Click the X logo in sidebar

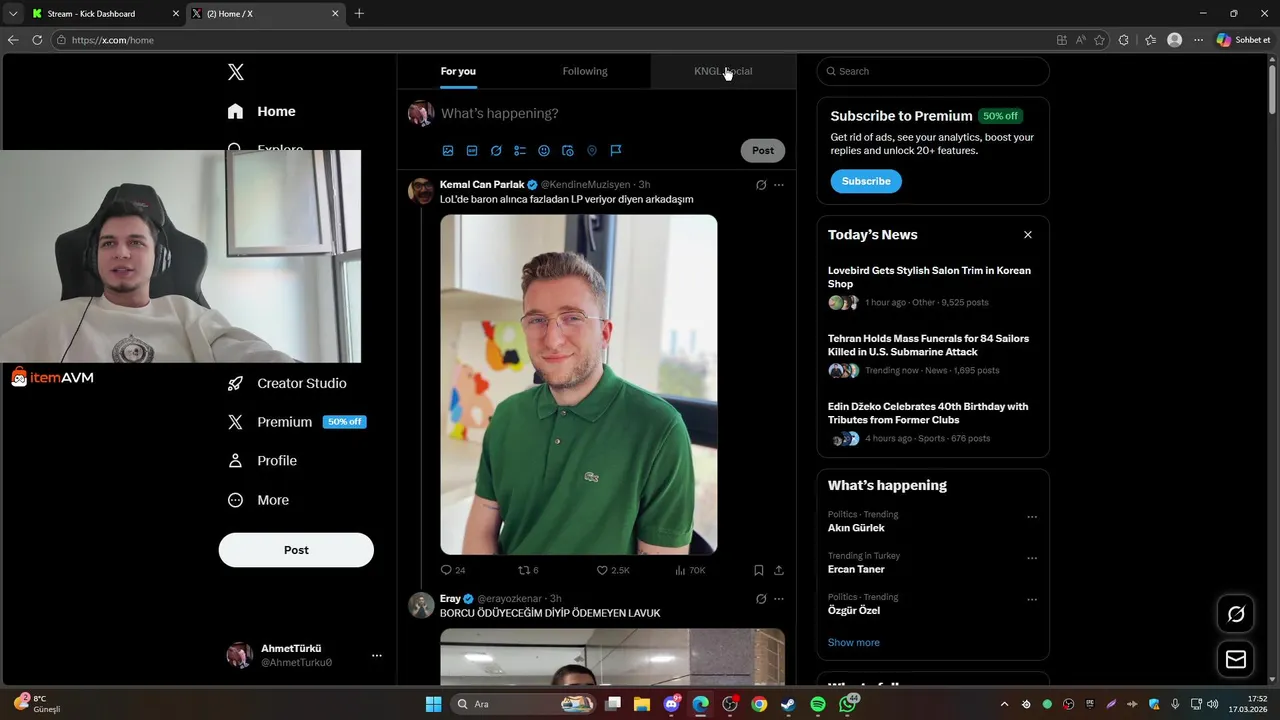click(236, 72)
